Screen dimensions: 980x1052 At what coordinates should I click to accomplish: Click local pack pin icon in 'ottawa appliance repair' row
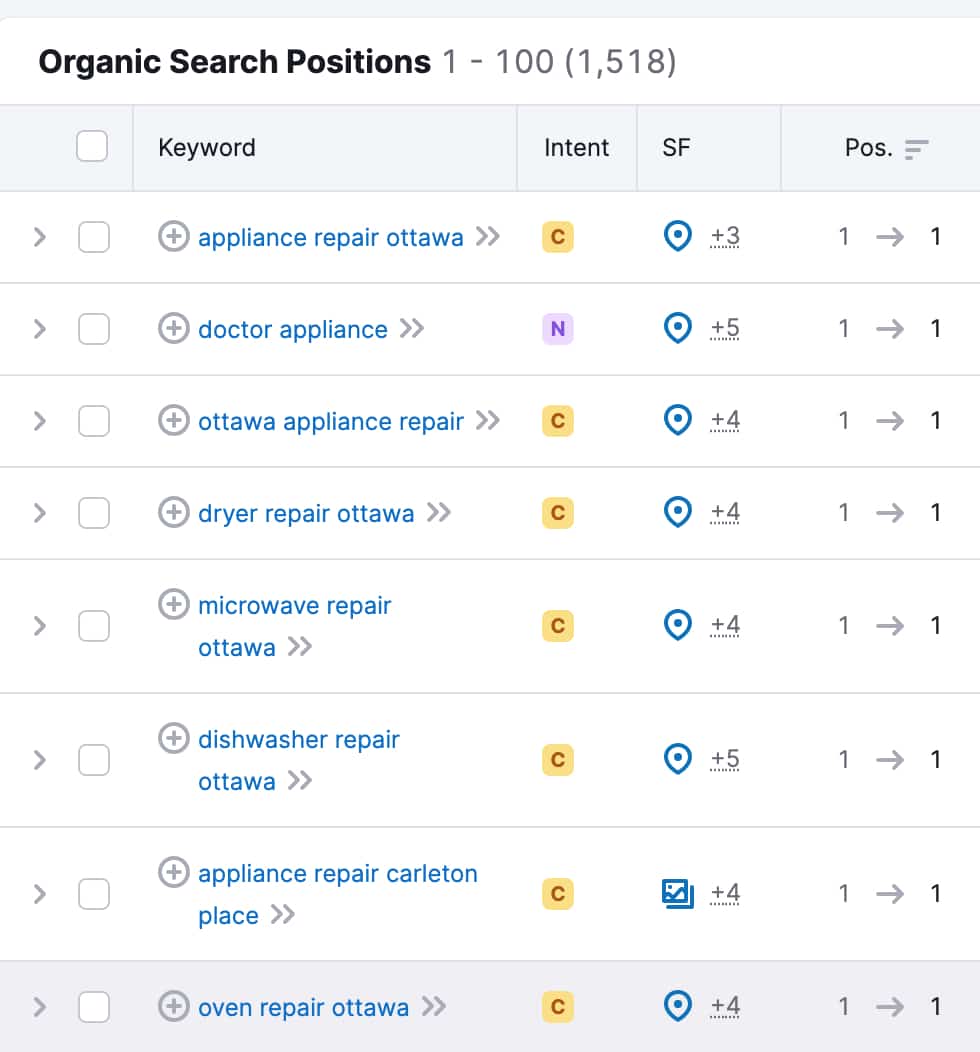[677, 420]
